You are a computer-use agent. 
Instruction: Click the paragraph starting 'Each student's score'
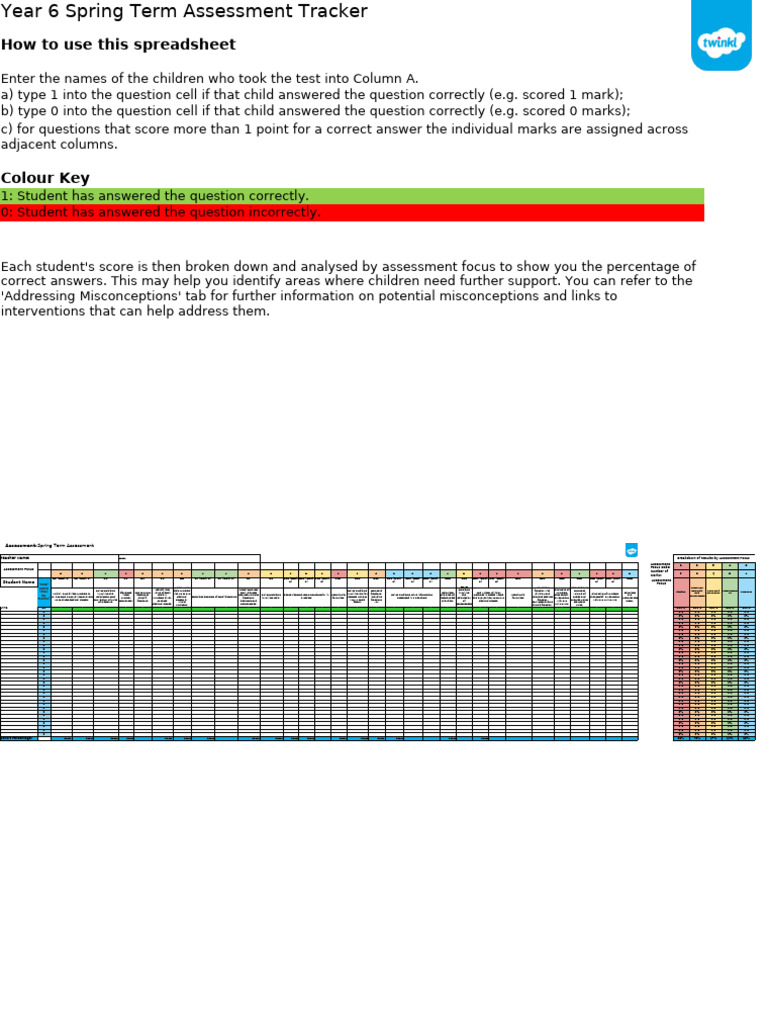349,289
